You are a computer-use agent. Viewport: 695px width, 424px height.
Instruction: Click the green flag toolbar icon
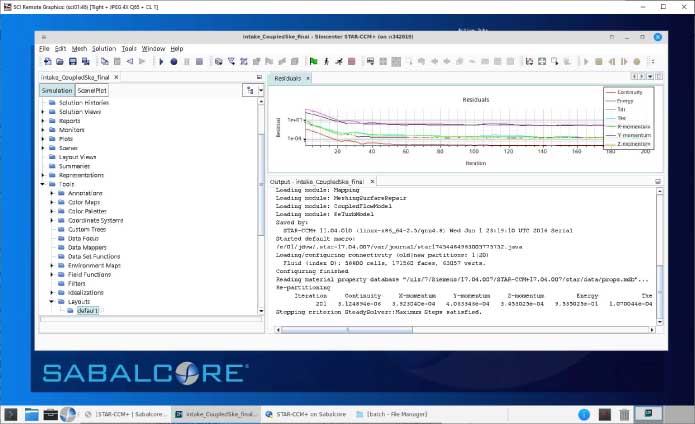point(313,62)
